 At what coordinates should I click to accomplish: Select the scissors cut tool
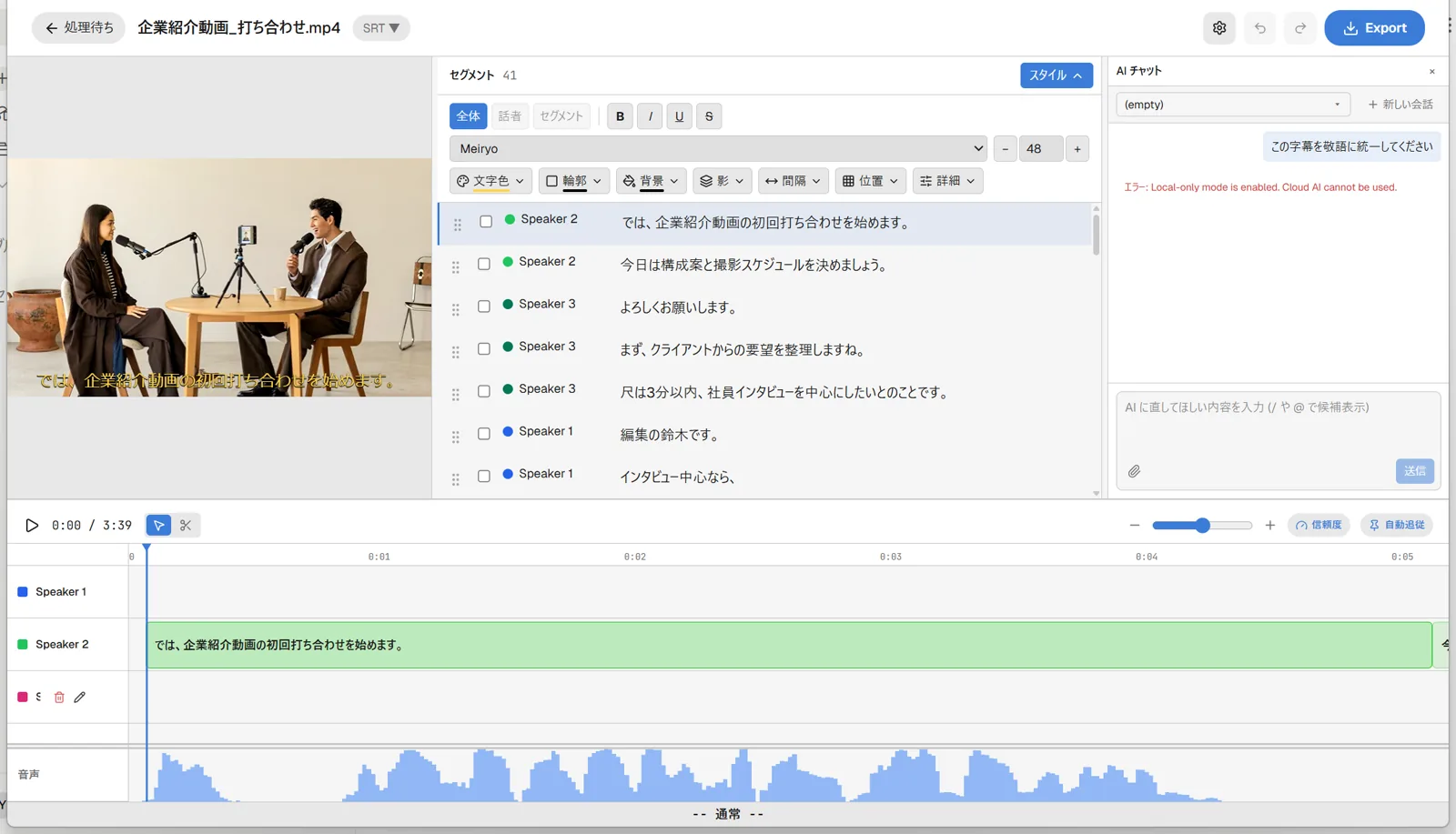(x=186, y=525)
